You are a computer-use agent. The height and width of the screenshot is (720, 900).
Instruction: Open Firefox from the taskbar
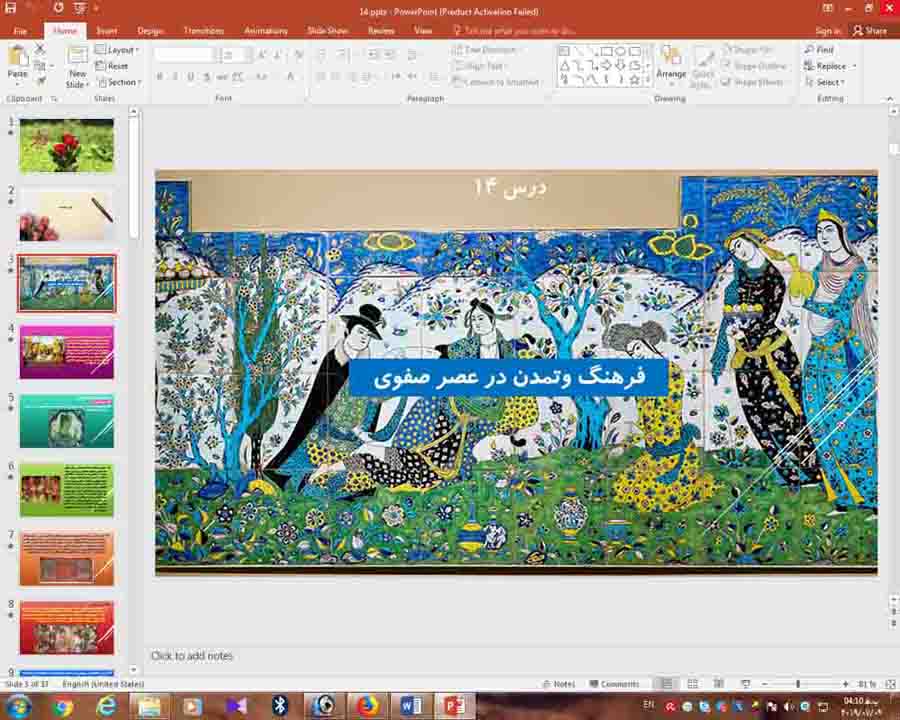[x=367, y=706]
